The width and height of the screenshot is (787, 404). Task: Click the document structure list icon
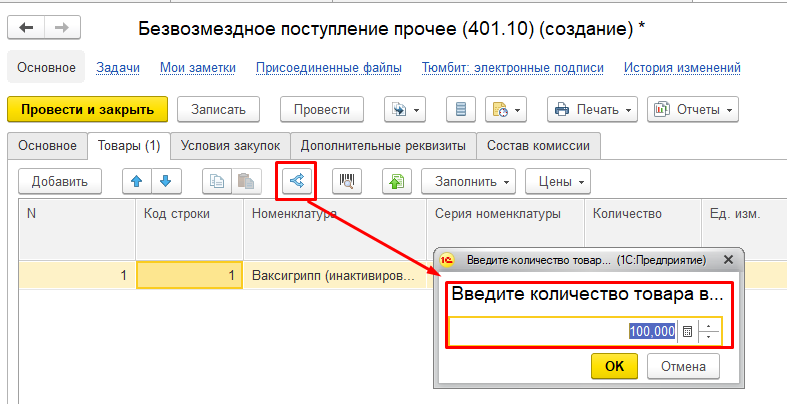click(x=460, y=109)
